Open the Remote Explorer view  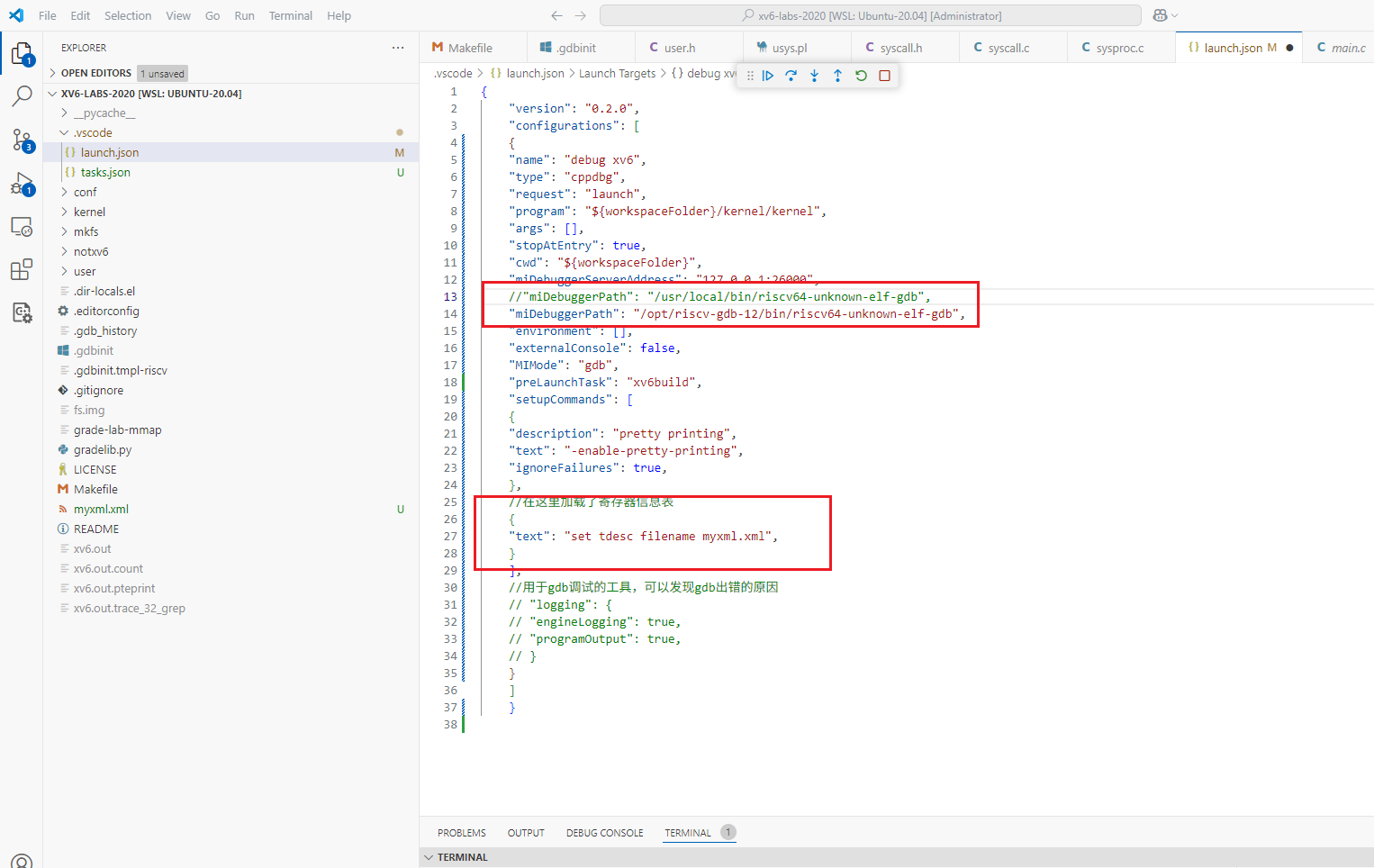pos(22,227)
